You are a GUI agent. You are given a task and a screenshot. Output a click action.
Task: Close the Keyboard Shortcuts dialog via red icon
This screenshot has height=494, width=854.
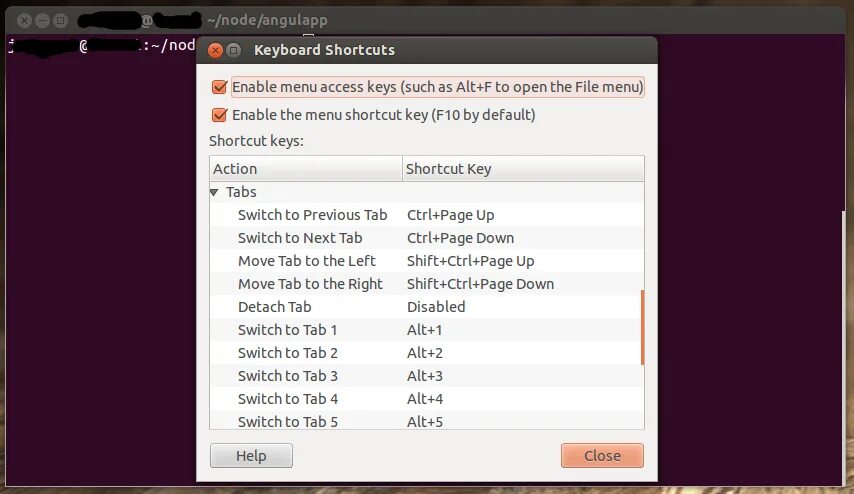[216, 50]
